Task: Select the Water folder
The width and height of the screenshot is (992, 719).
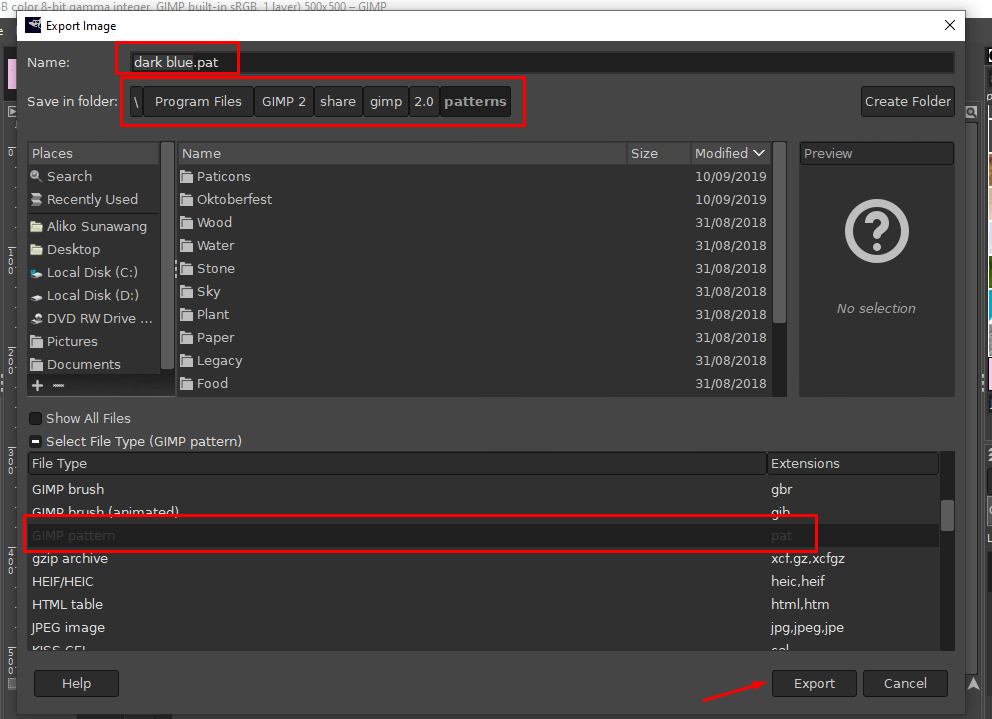Action: 474,246
